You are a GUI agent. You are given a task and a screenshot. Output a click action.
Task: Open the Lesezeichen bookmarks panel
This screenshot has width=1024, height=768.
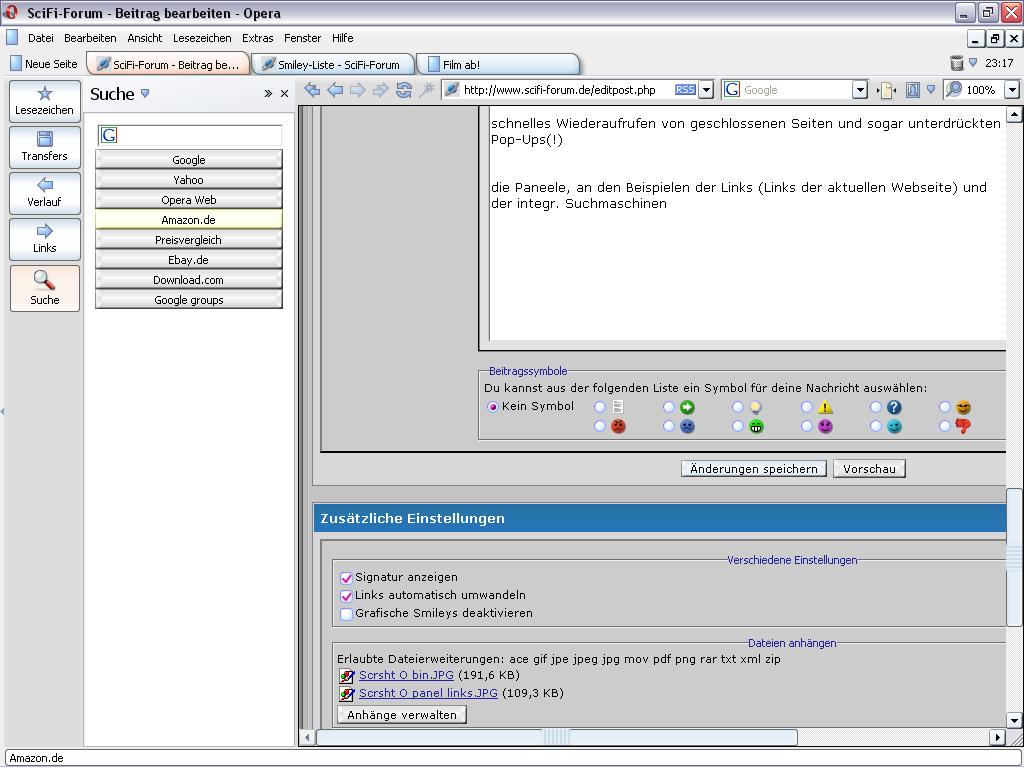tap(45, 101)
